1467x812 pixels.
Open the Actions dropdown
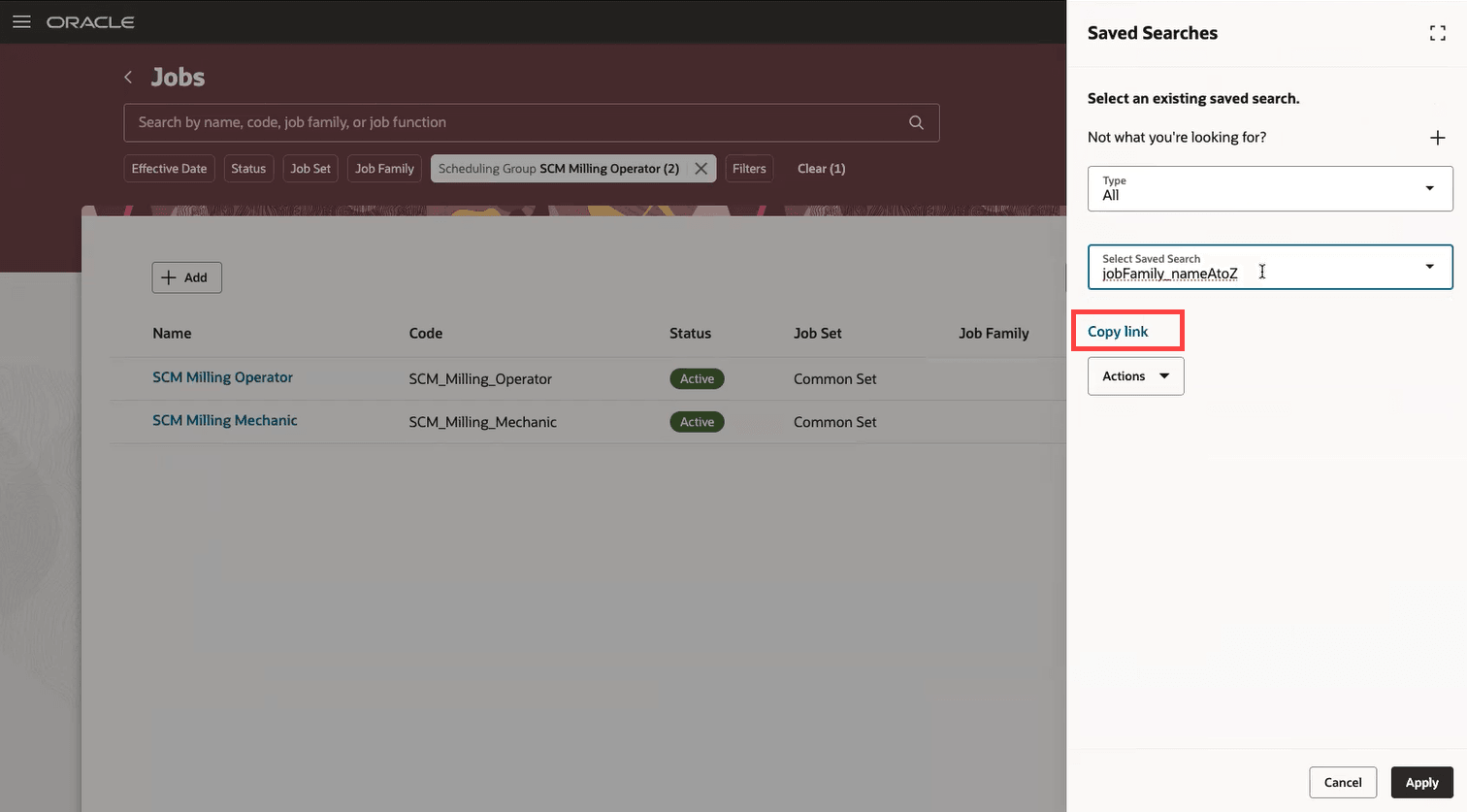click(x=1135, y=375)
